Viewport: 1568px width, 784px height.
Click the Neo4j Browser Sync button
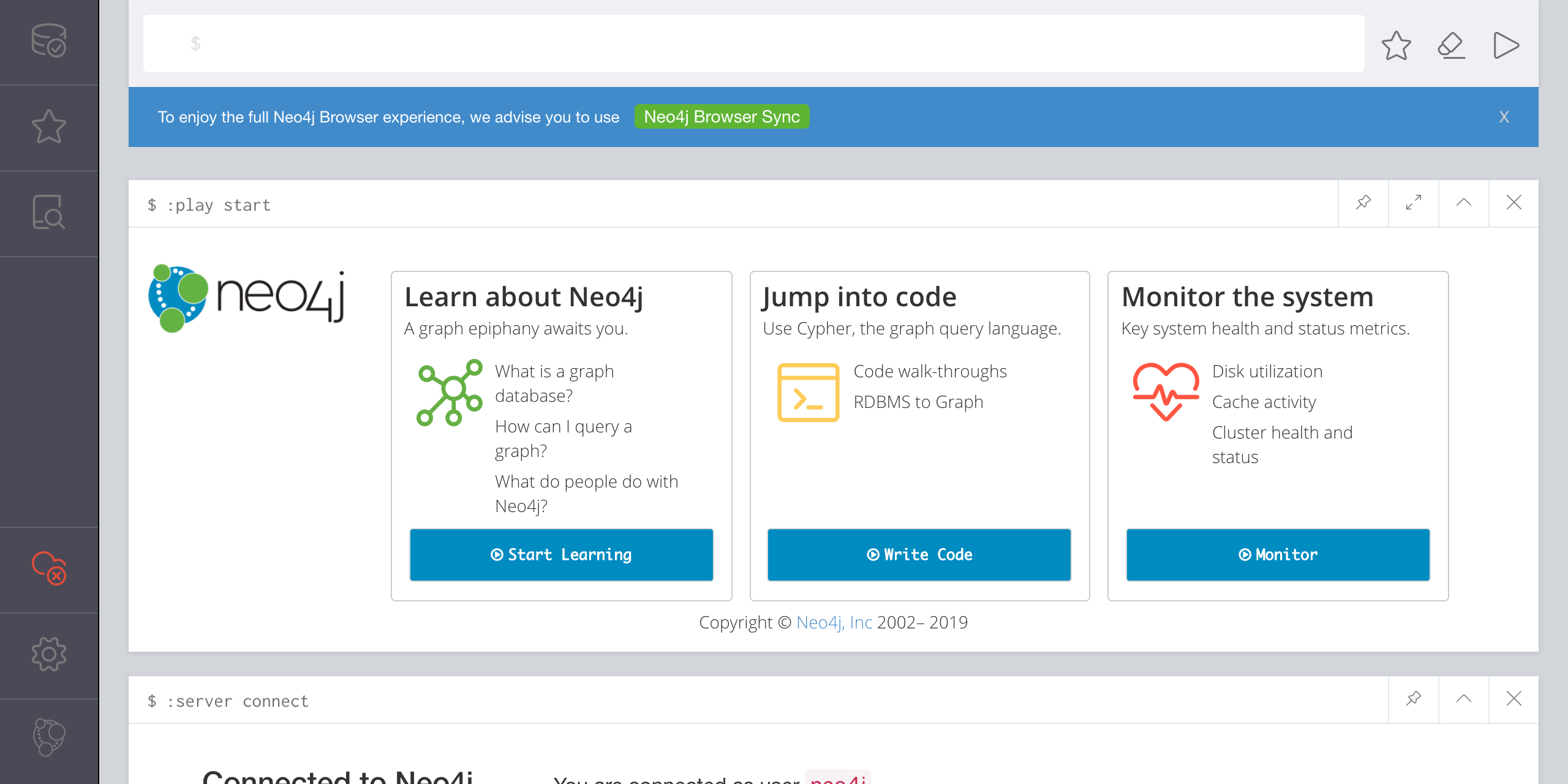(722, 116)
